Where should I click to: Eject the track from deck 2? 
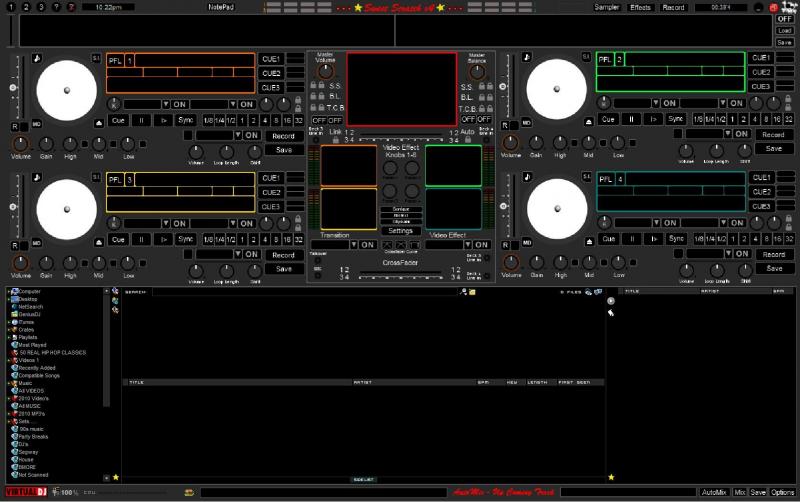pyautogui.click(x=588, y=122)
